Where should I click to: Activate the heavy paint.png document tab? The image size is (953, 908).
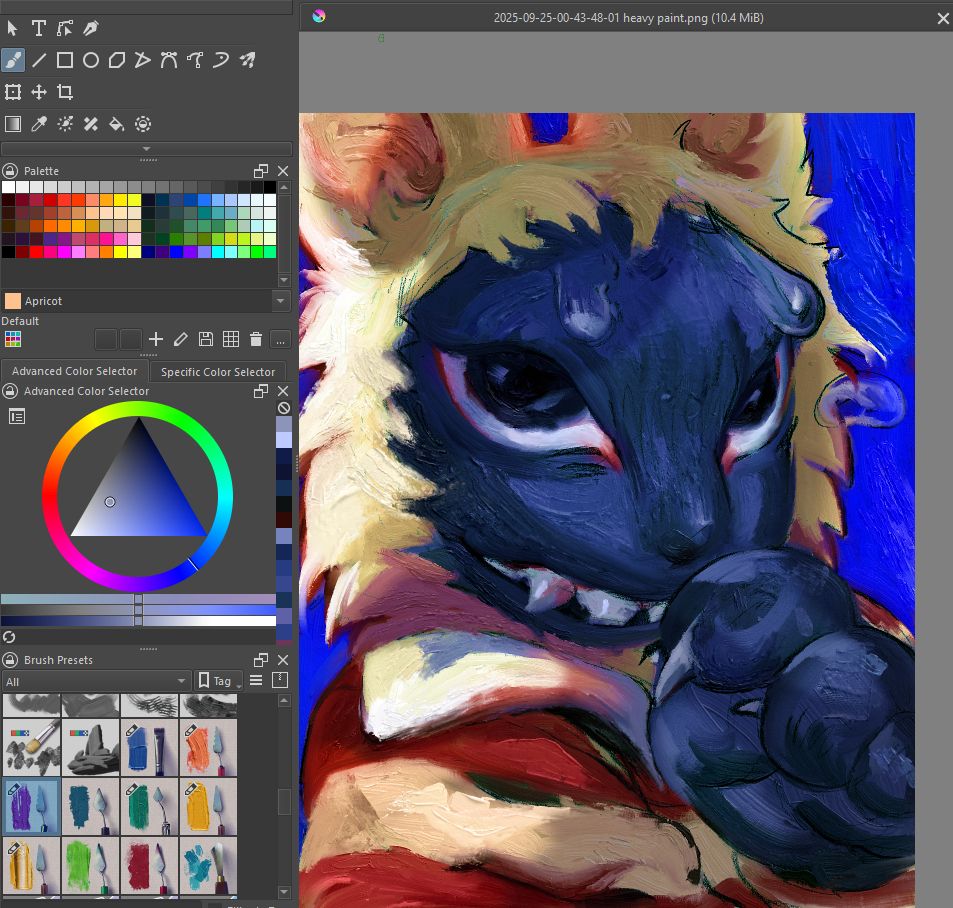point(626,18)
